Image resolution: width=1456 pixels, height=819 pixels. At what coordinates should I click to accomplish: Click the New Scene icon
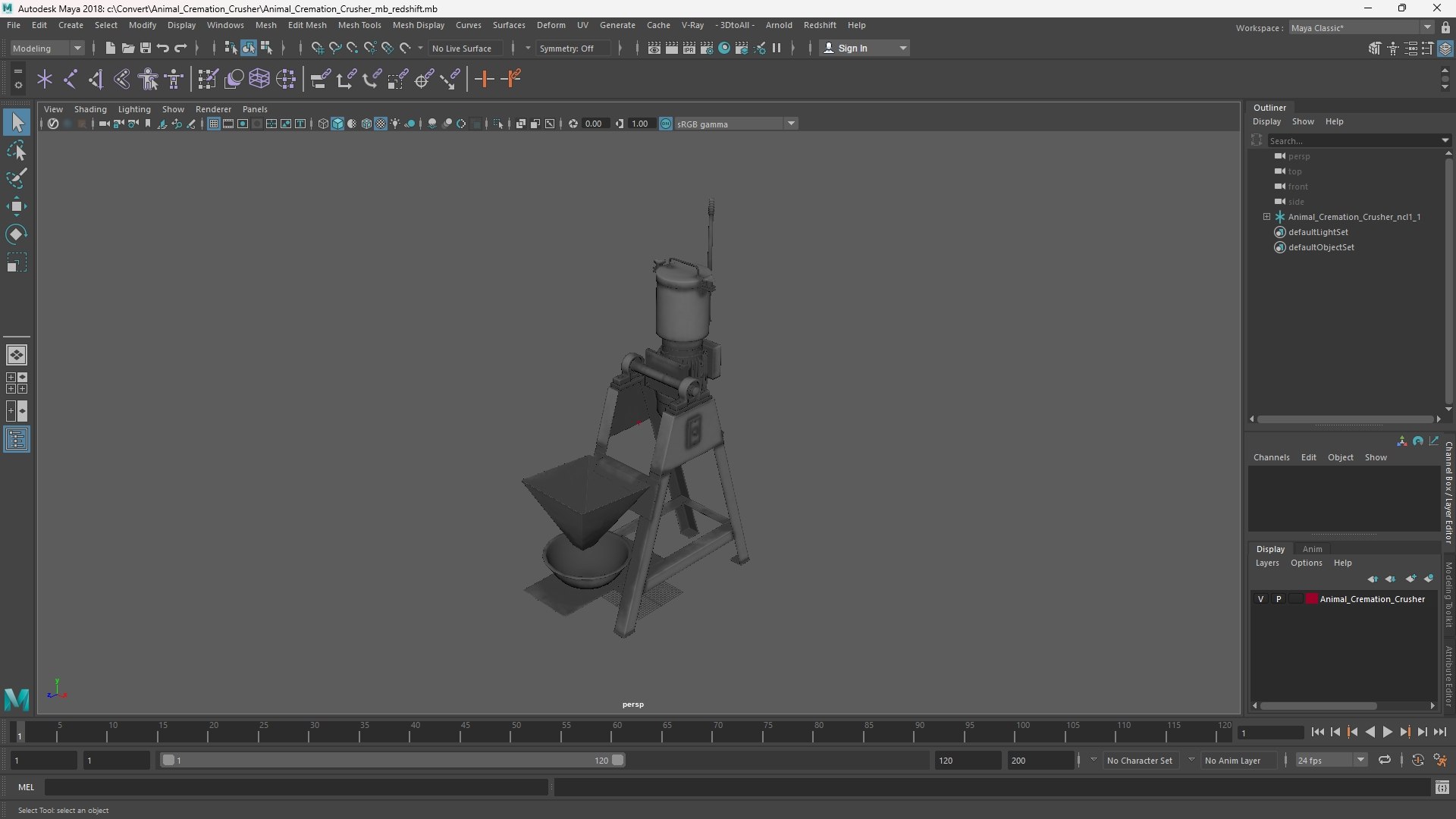110,48
